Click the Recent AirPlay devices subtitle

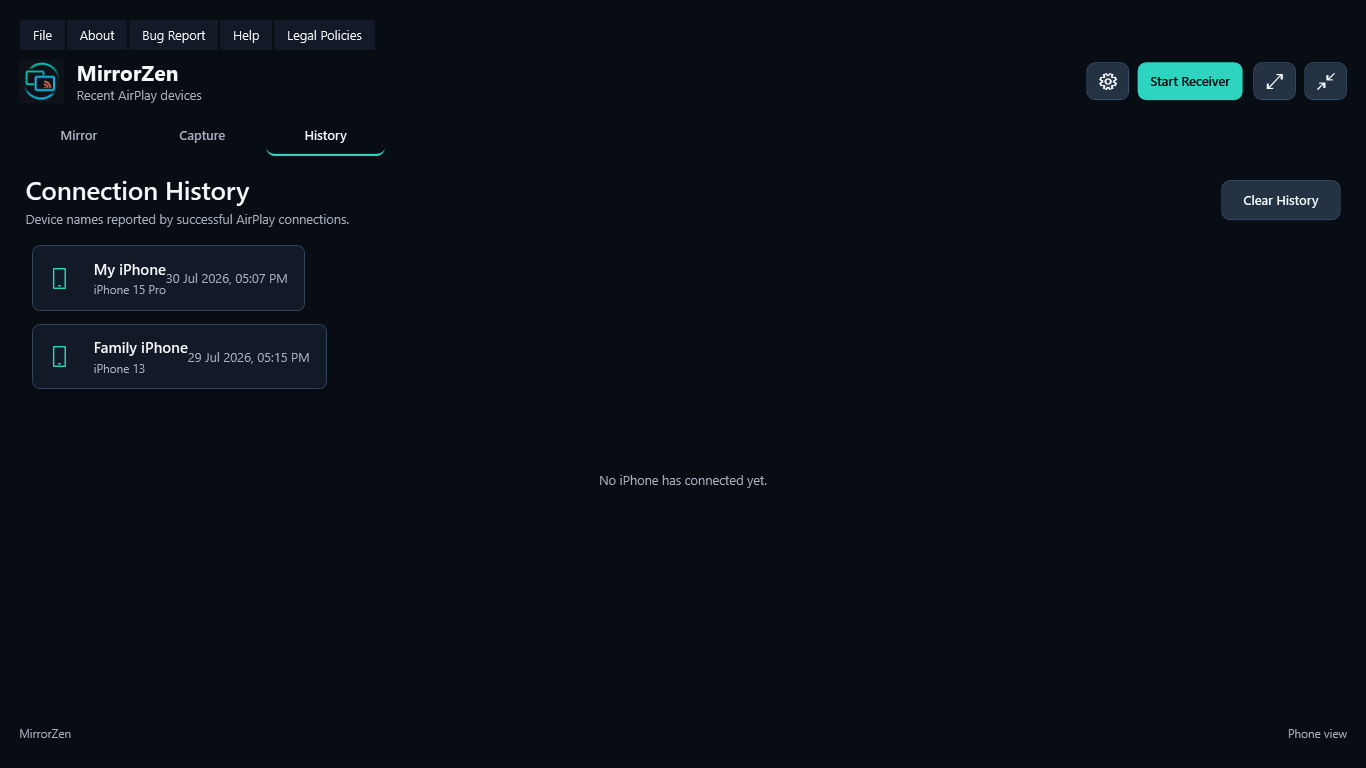point(139,96)
